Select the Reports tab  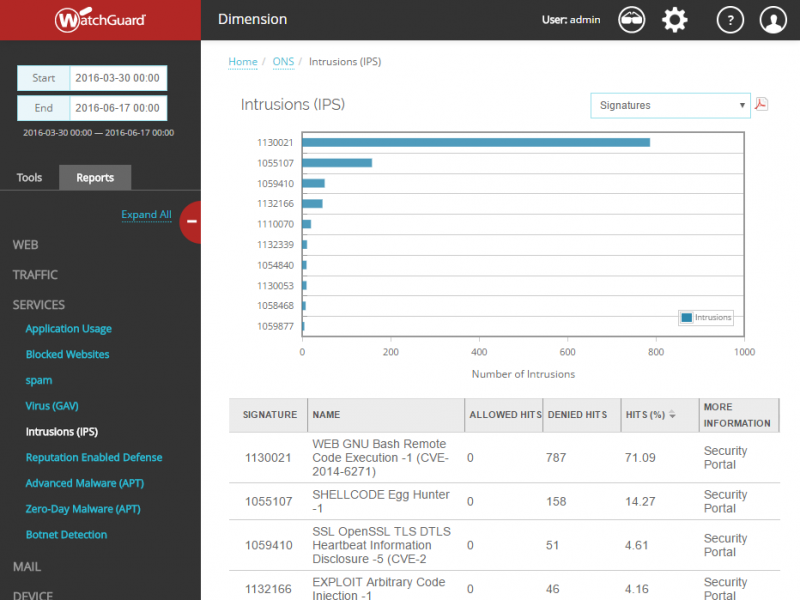[95, 177]
